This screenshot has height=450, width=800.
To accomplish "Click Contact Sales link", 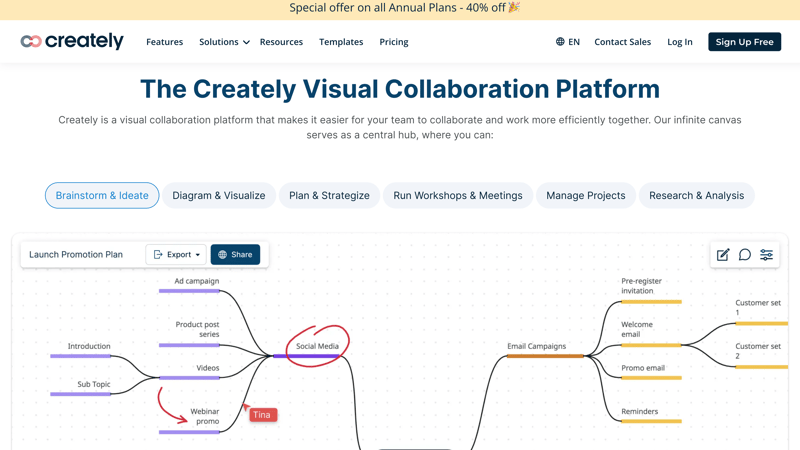I will click(622, 42).
